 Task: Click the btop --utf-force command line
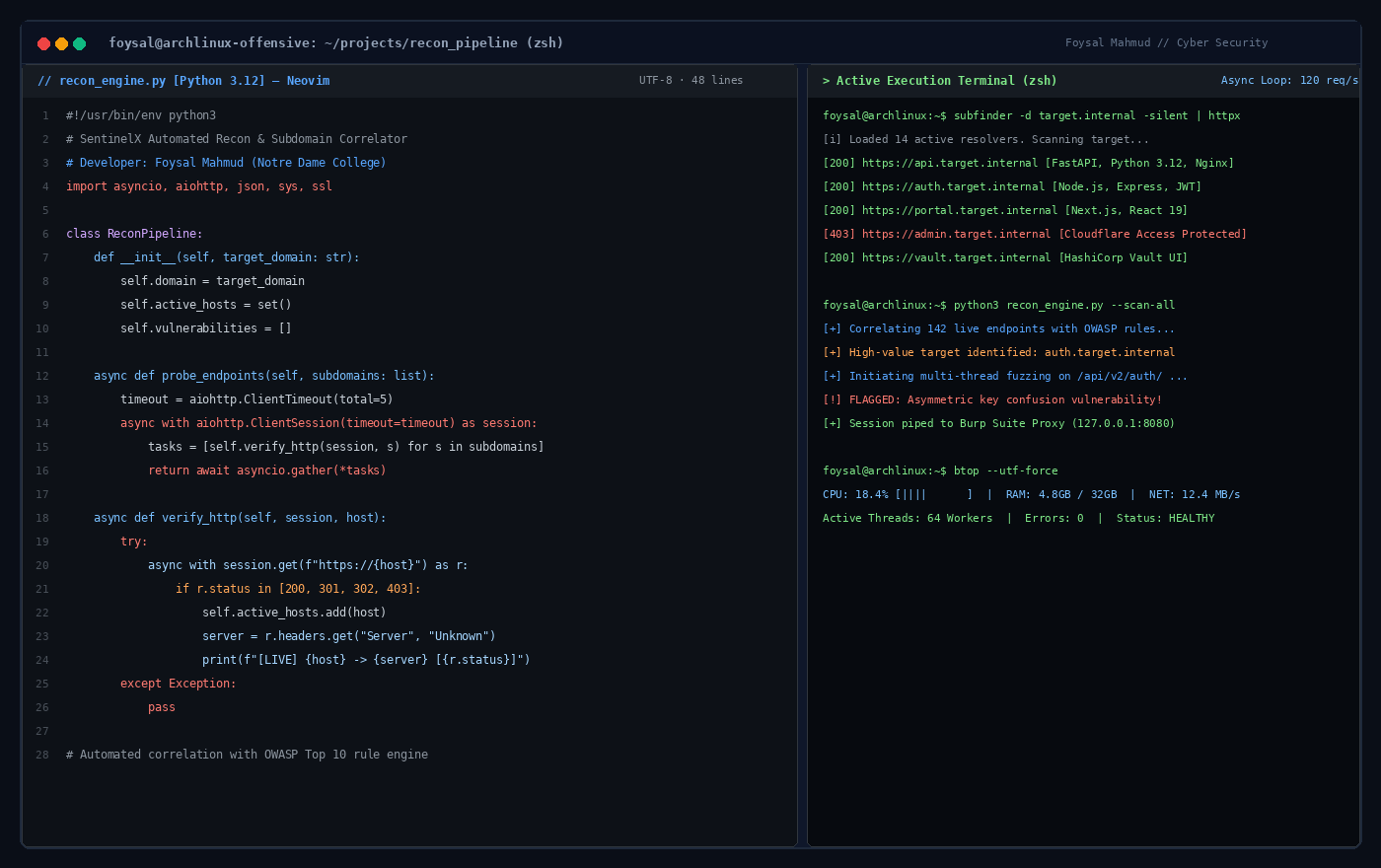940,470
